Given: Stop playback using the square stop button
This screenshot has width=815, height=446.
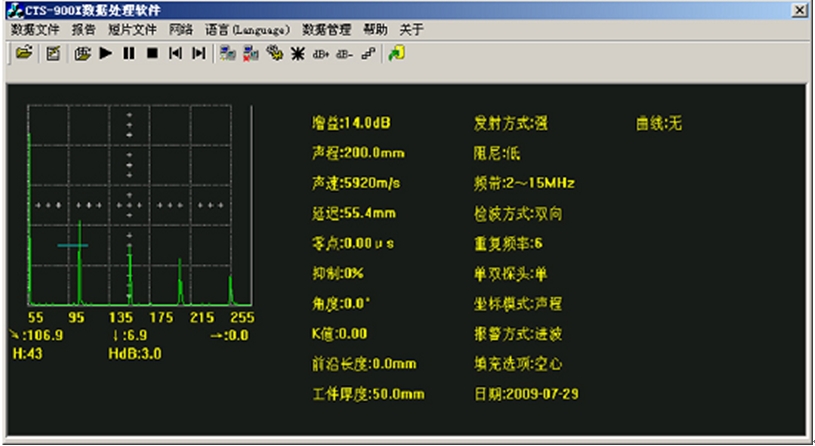Looking at the screenshot, I should 152,54.
